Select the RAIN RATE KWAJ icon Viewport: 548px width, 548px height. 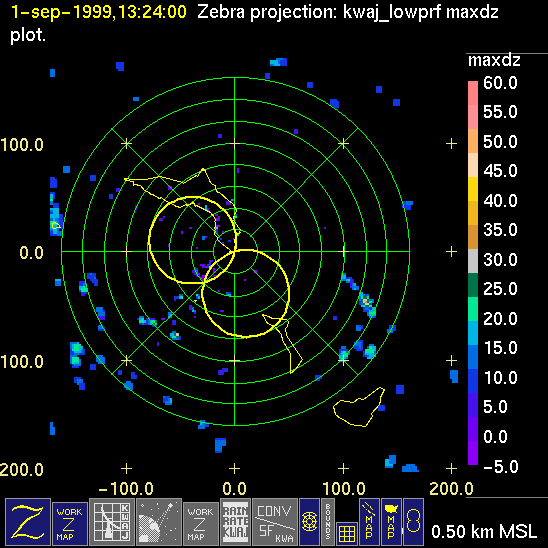tap(235, 522)
